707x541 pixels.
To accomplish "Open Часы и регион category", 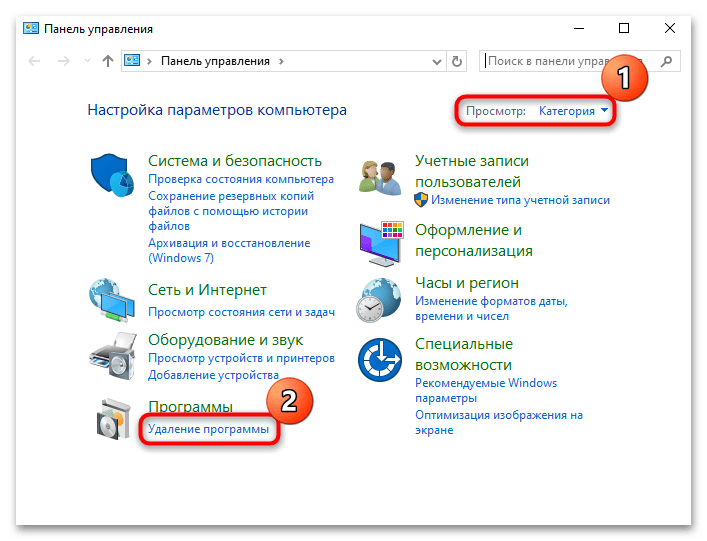I will (467, 283).
